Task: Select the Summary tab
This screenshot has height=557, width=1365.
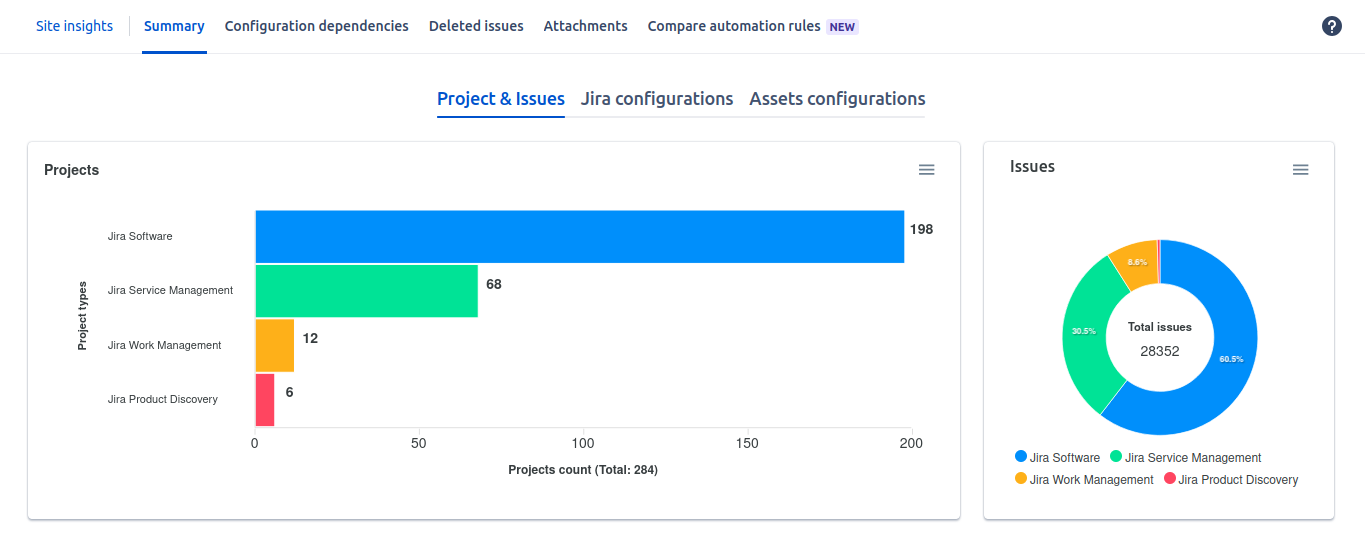Action: tap(174, 26)
